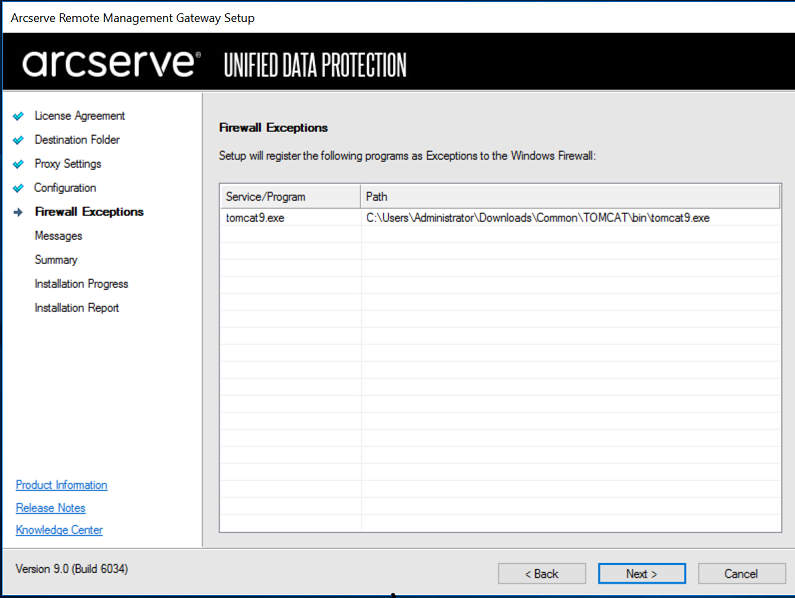Cancel the gateway setup
The width and height of the screenshot is (795, 598).
741,574
